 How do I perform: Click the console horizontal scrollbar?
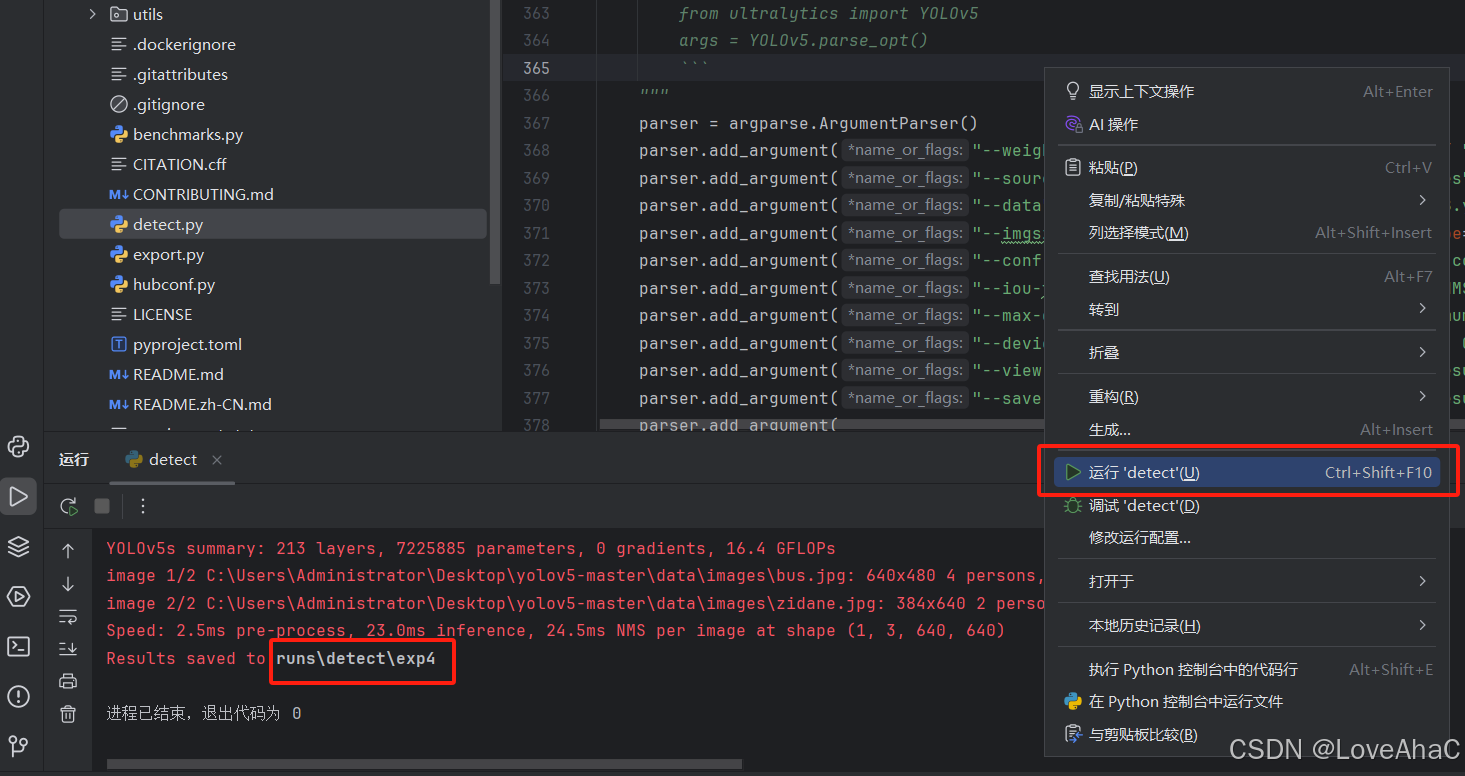pyautogui.click(x=425, y=764)
